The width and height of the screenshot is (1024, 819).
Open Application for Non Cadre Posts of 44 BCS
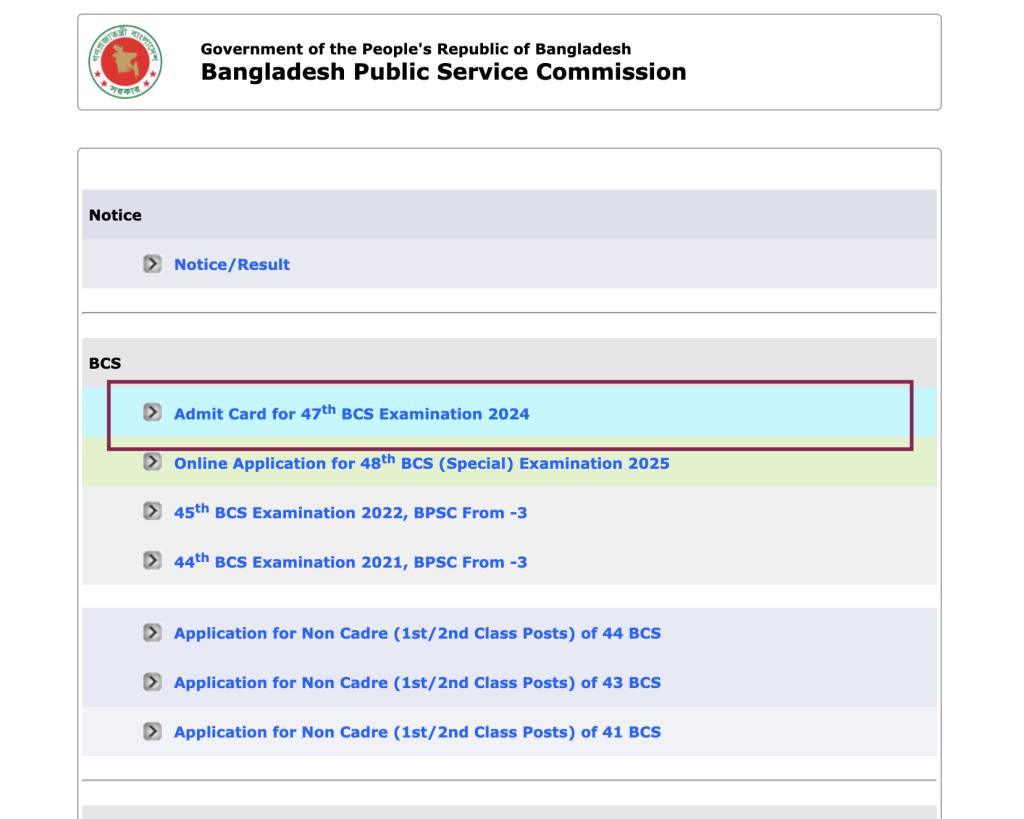point(417,634)
